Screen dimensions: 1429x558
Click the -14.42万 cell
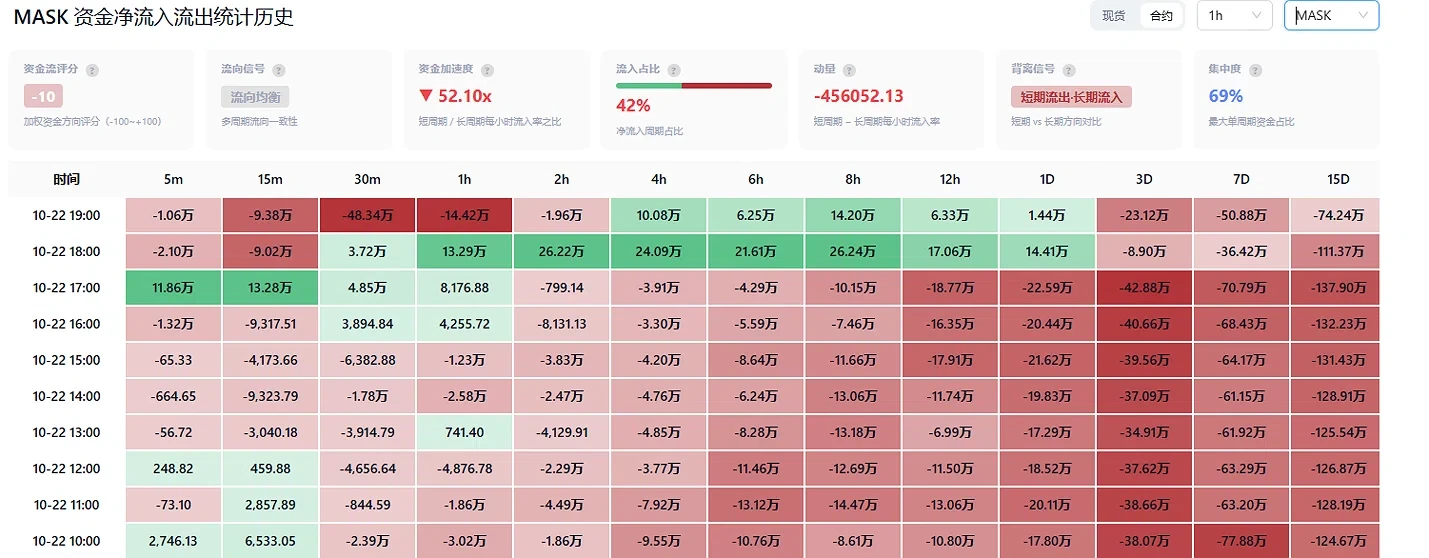coord(465,215)
